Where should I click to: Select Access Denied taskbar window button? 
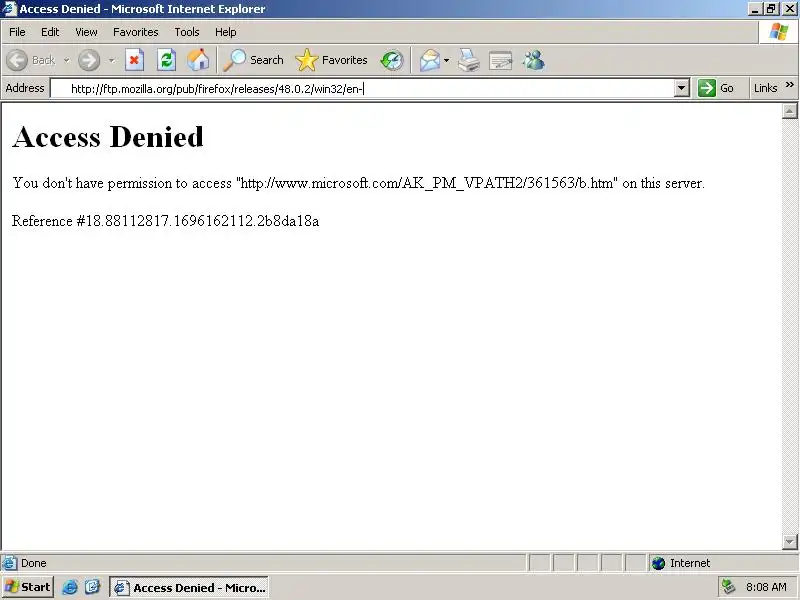click(x=189, y=588)
